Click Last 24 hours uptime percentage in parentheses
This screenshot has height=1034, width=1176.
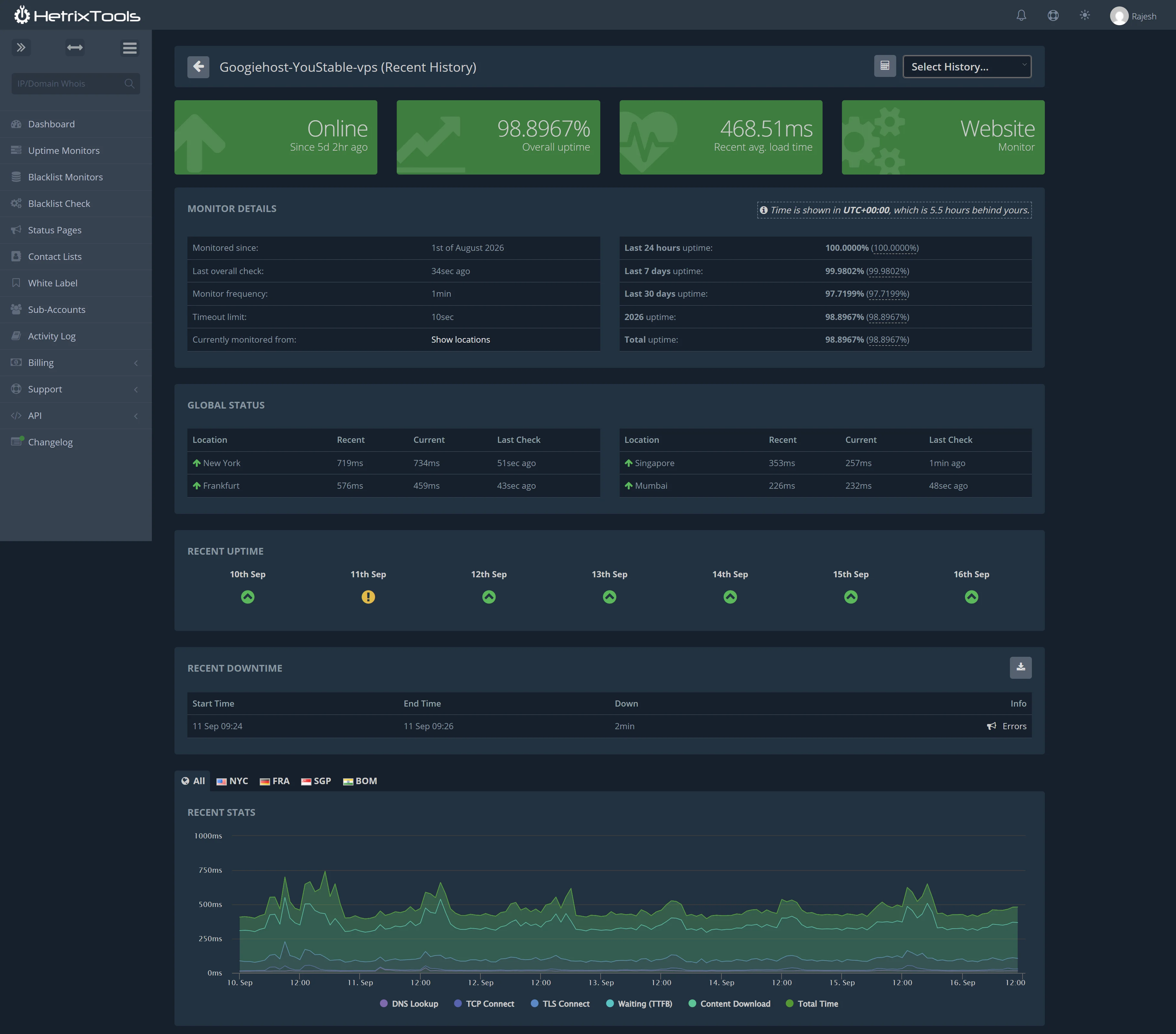click(x=895, y=248)
